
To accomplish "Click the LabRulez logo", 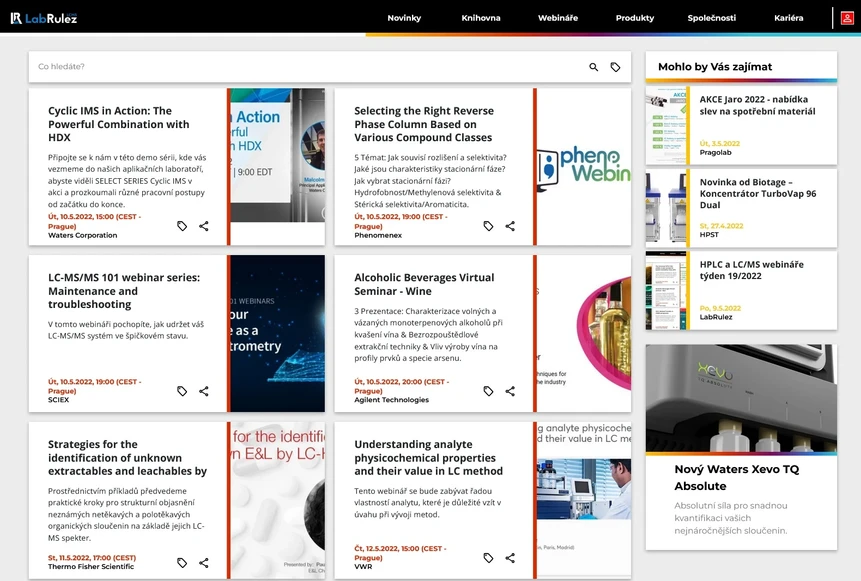I will (44, 18).
